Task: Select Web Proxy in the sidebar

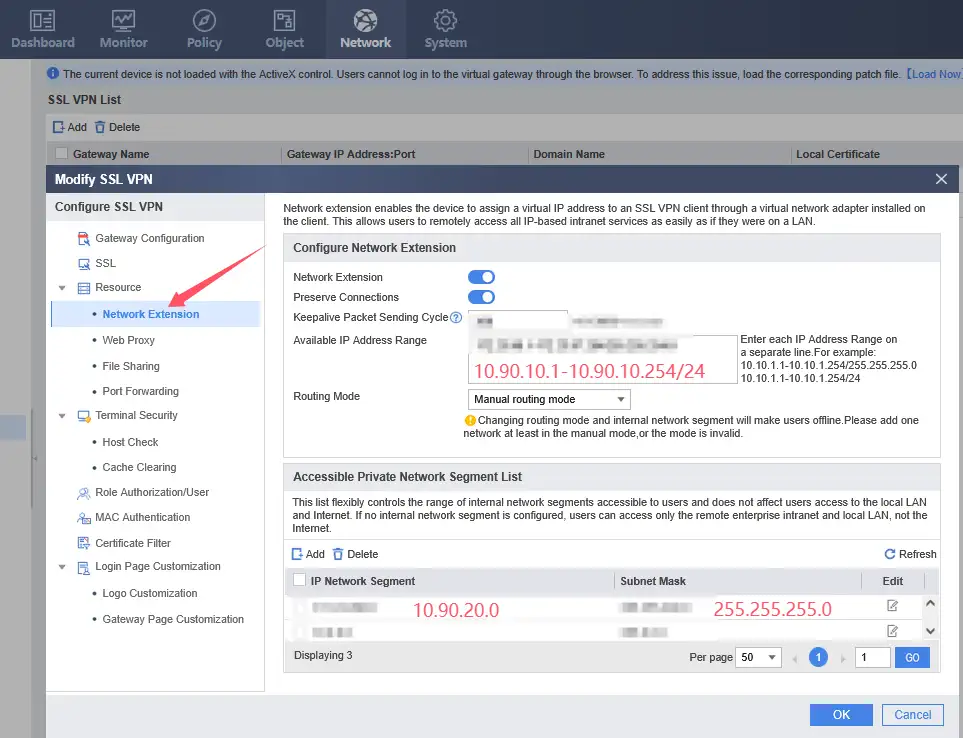Action: click(128, 340)
